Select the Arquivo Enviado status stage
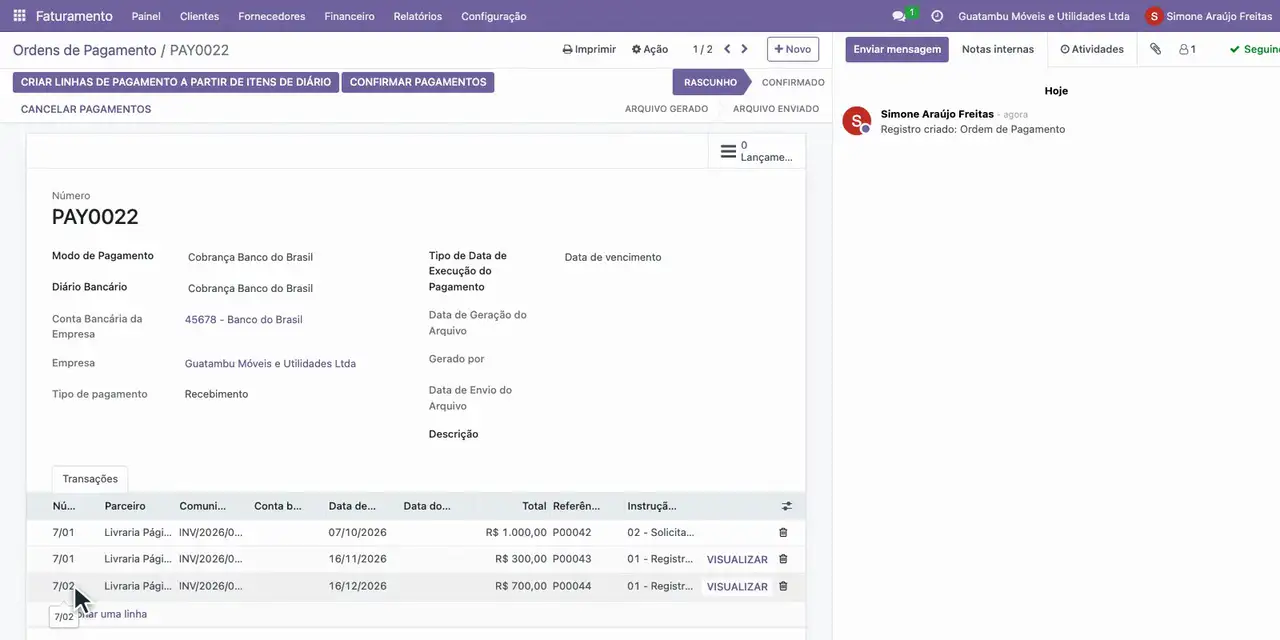 [776, 109]
